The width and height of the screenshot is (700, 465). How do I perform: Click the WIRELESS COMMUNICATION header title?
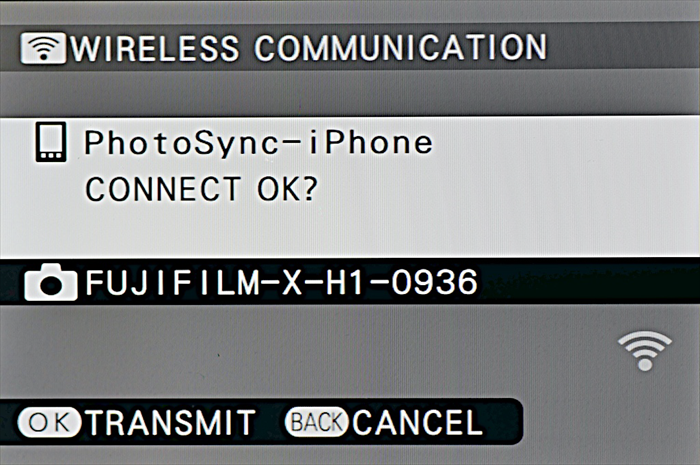[308, 48]
